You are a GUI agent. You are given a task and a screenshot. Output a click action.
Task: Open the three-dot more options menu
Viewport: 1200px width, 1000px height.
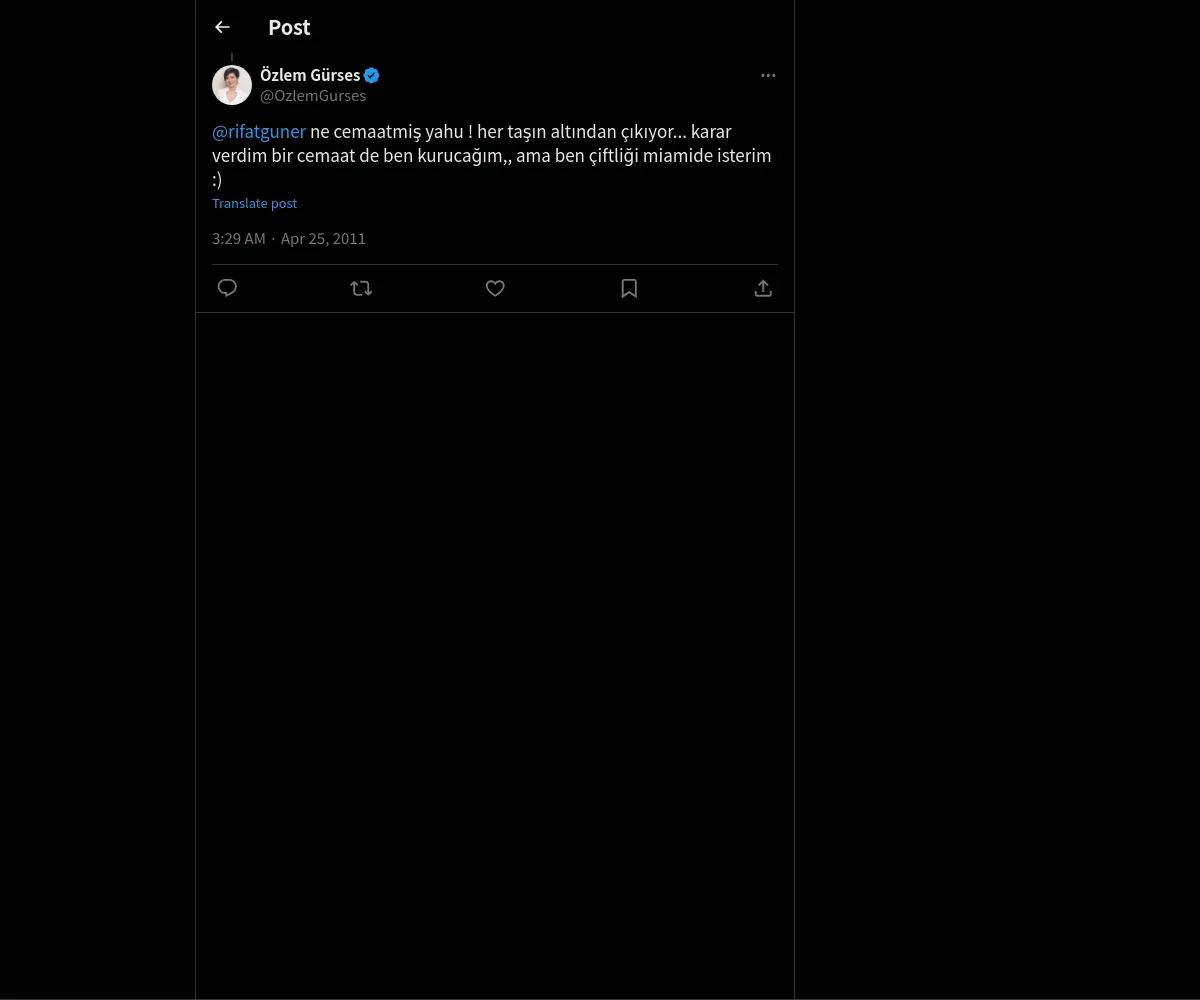pos(768,75)
